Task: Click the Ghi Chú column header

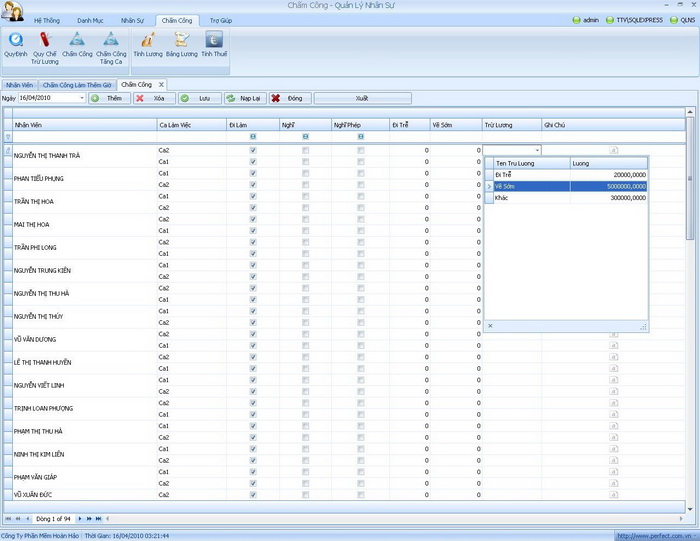Action: click(x=613, y=125)
